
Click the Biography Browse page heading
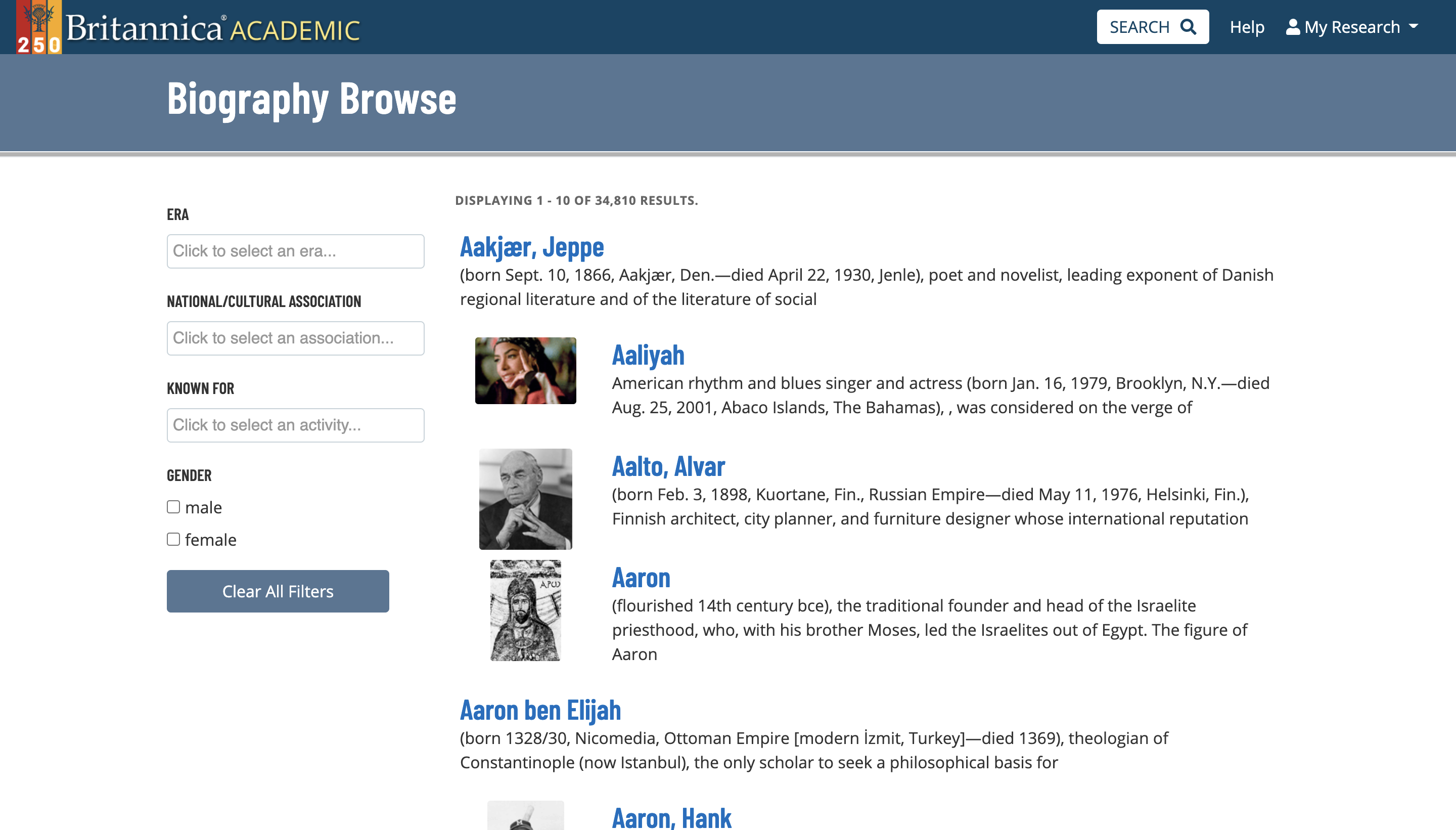[311, 99]
